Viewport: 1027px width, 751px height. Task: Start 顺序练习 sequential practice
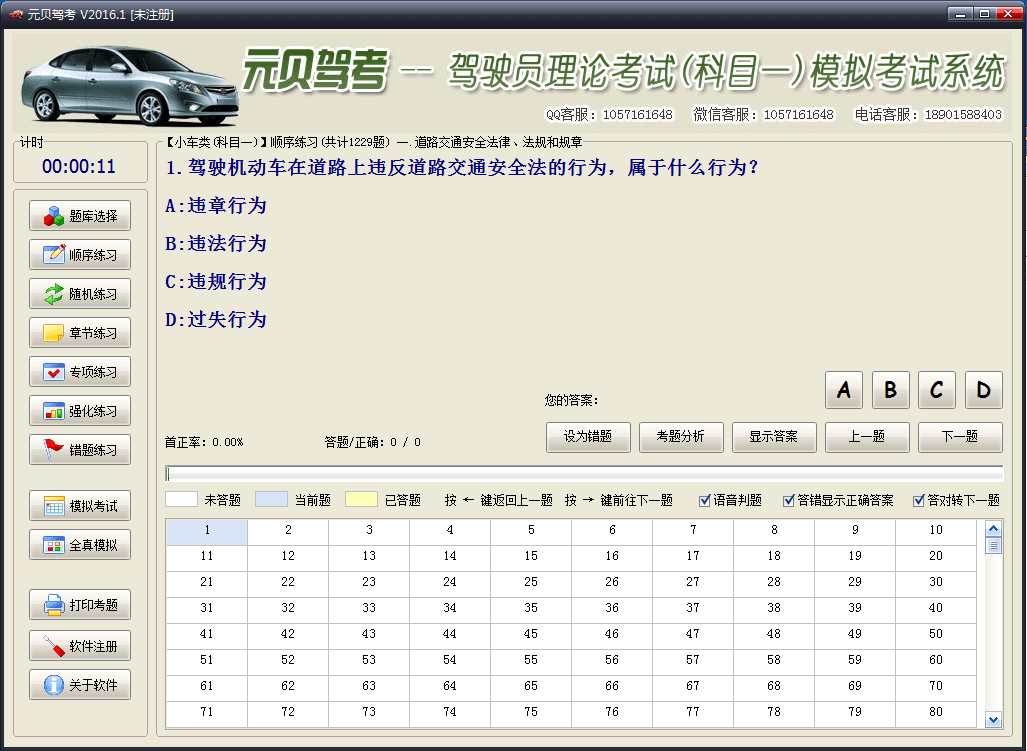click(80, 255)
